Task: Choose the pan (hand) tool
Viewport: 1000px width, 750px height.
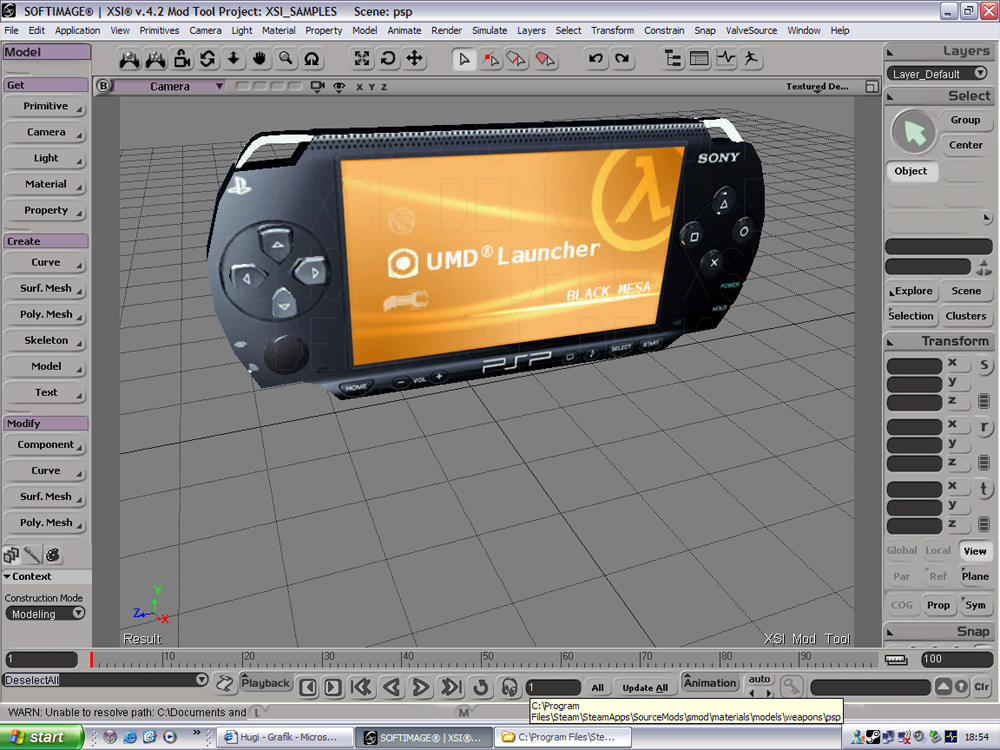Action: tap(259, 59)
